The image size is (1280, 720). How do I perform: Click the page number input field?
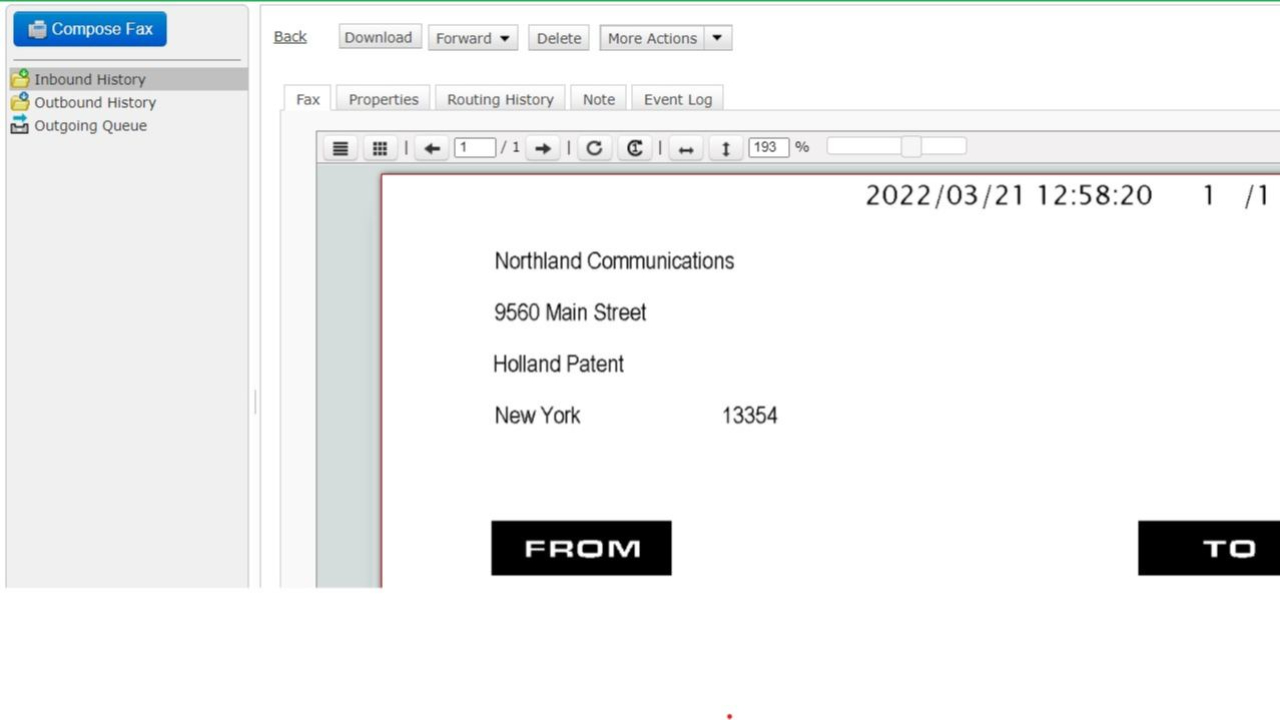click(x=475, y=147)
